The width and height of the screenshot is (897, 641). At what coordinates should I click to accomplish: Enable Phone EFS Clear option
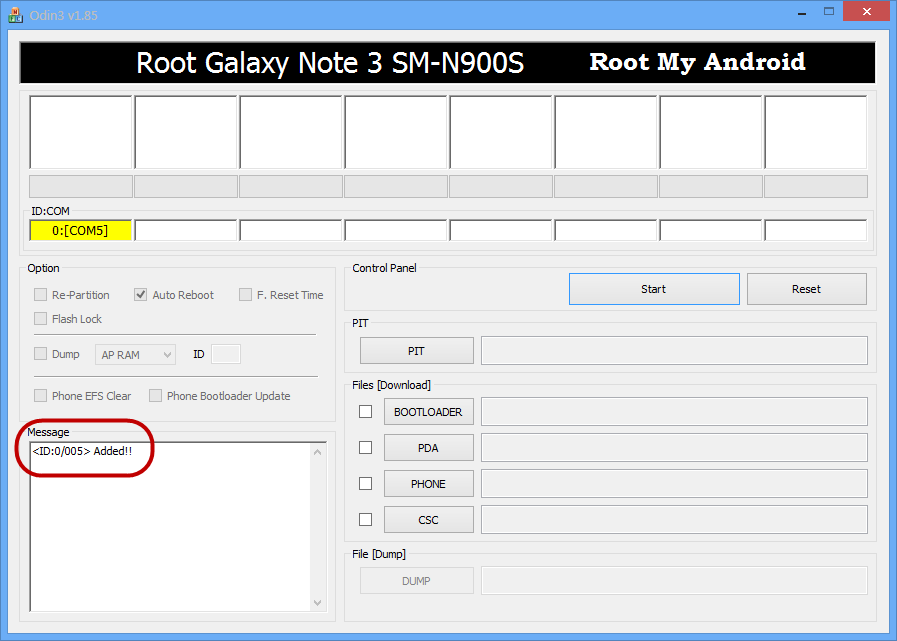41,395
